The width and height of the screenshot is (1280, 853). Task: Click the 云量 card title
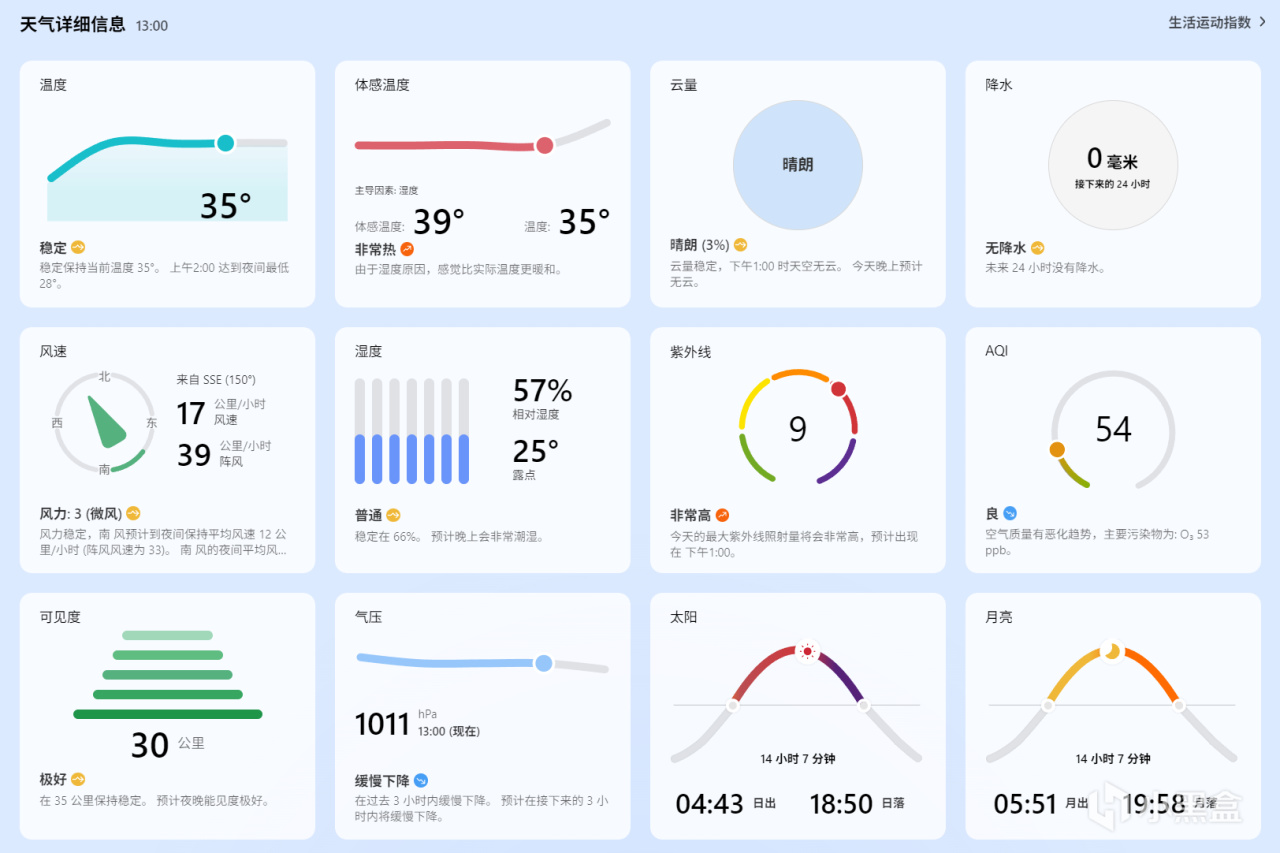click(684, 85)
